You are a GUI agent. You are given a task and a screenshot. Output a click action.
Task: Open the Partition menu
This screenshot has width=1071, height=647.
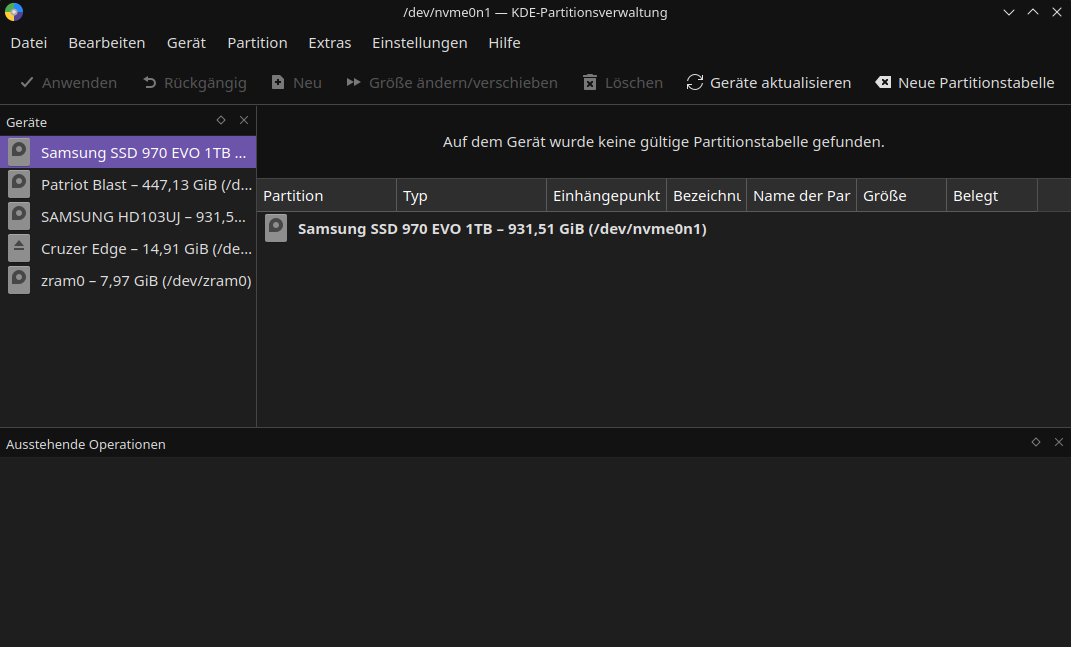257,42
